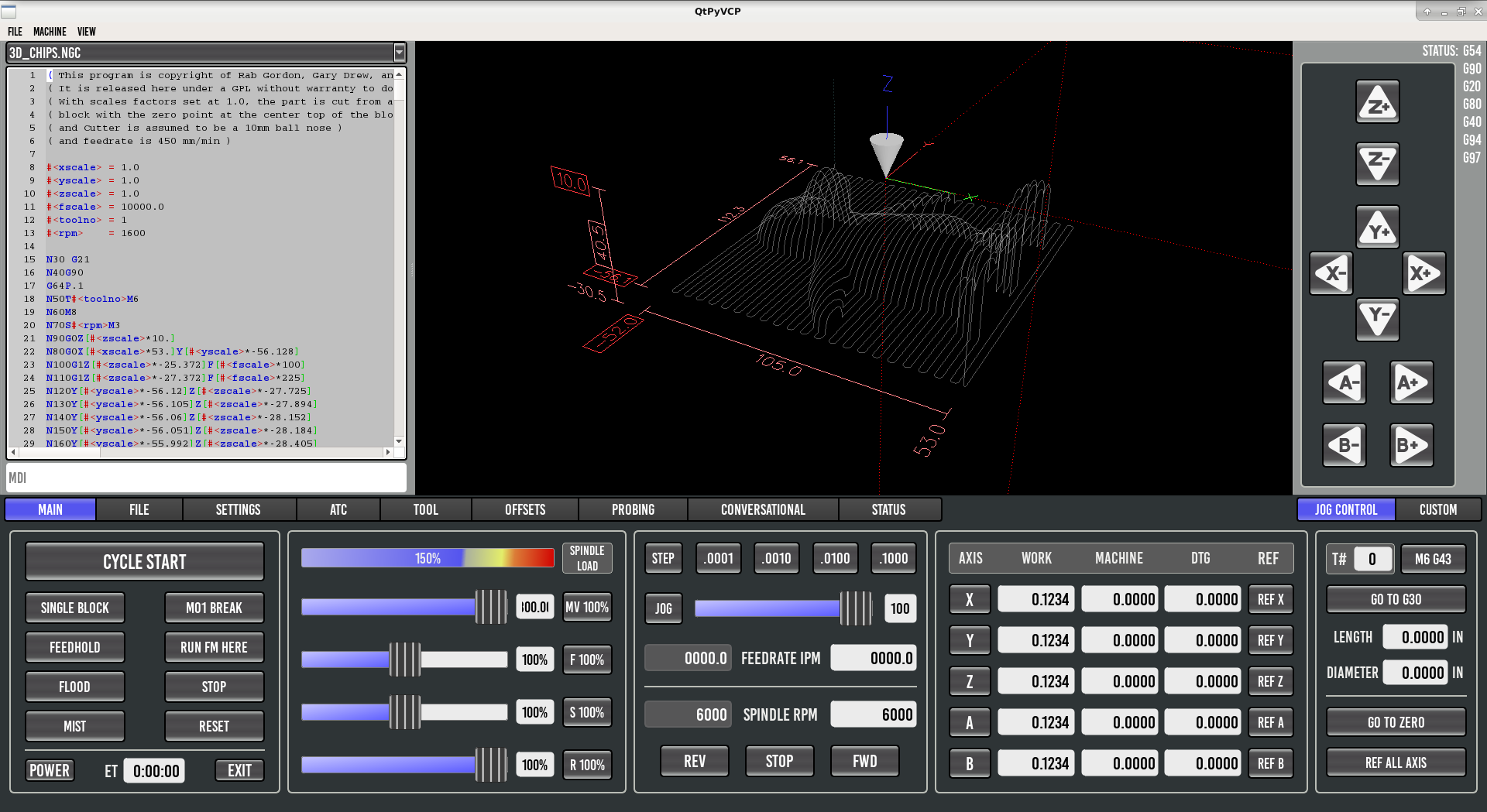Viewport: 1487px width, 812px height.
Task: Click the Y+ jog arrow
Action: 1377,228
